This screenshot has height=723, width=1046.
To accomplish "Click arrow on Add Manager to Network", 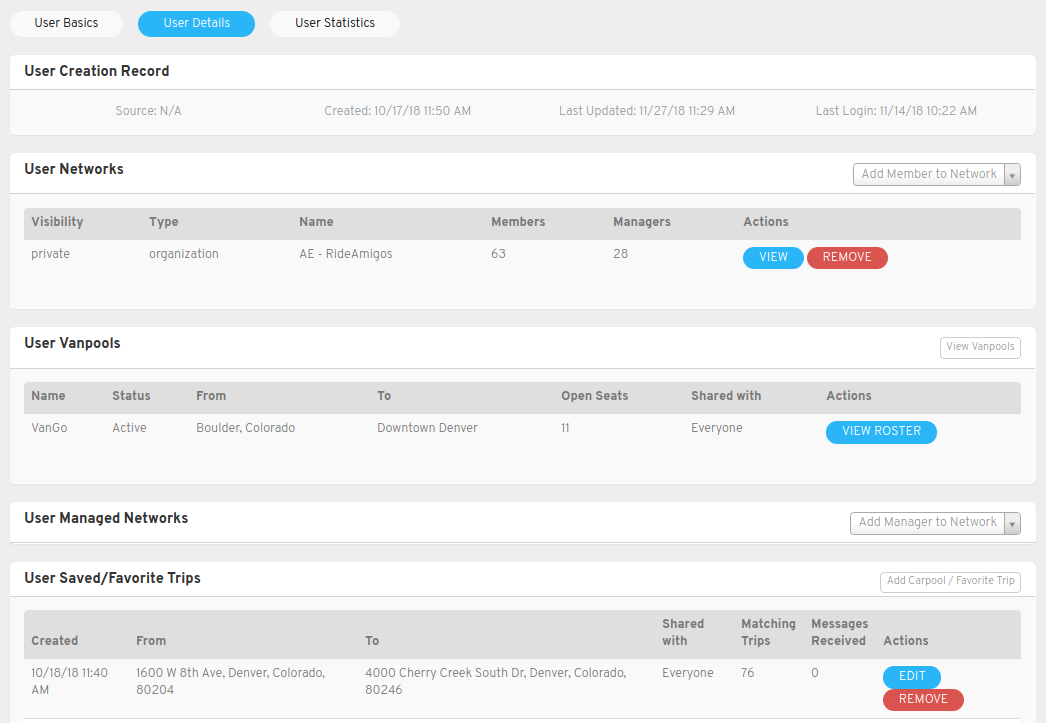I will [x=1012, y=524].
